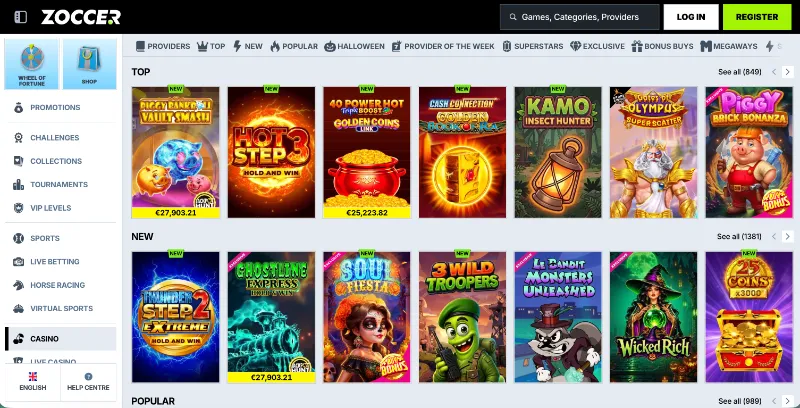Open 3 Wild Troopers game
Screen dimensions: 800x408
tap(462, 317)
